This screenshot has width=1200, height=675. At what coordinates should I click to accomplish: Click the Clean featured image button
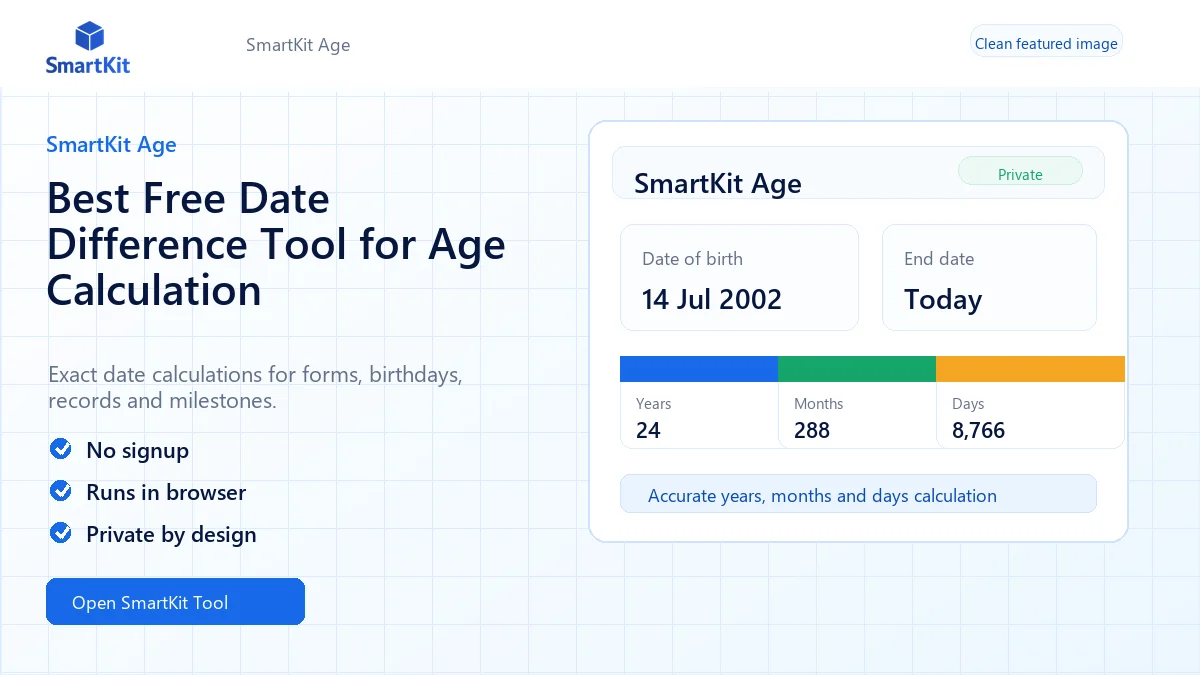coord(1046,43)
